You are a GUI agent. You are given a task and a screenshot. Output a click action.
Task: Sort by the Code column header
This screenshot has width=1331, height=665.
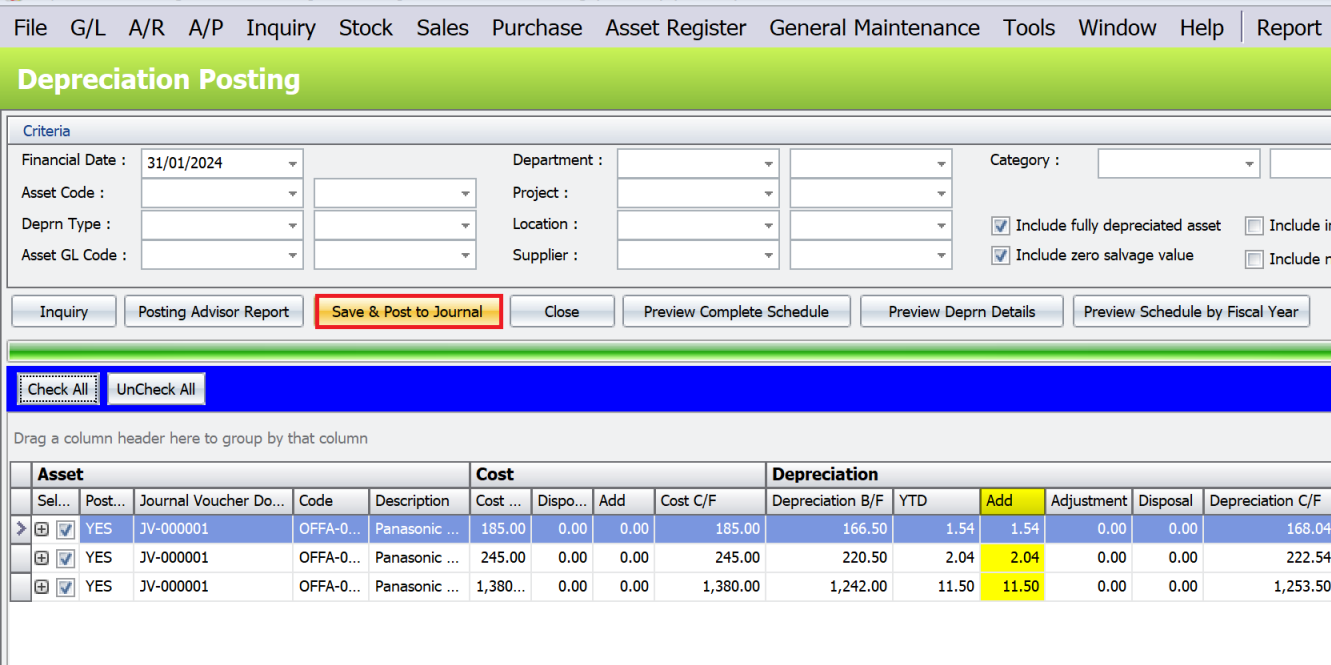click(x=330, y=501)
